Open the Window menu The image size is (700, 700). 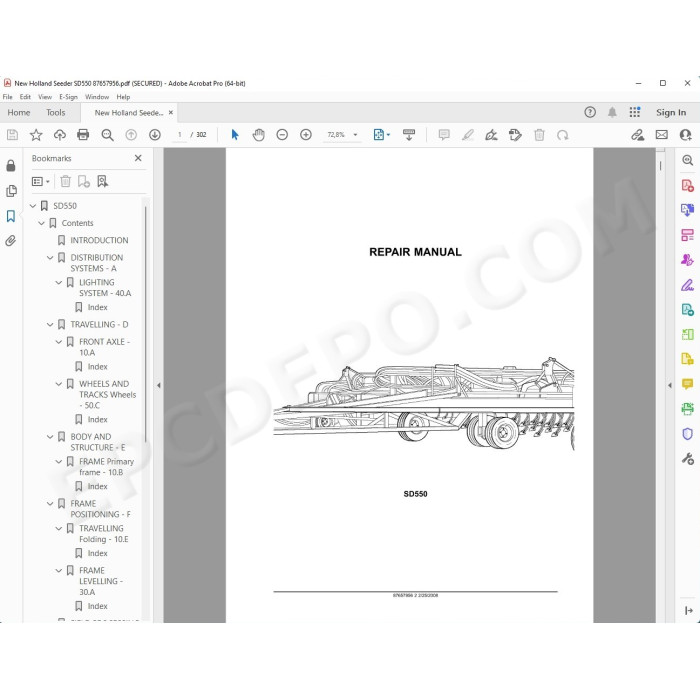pos(97,97)
